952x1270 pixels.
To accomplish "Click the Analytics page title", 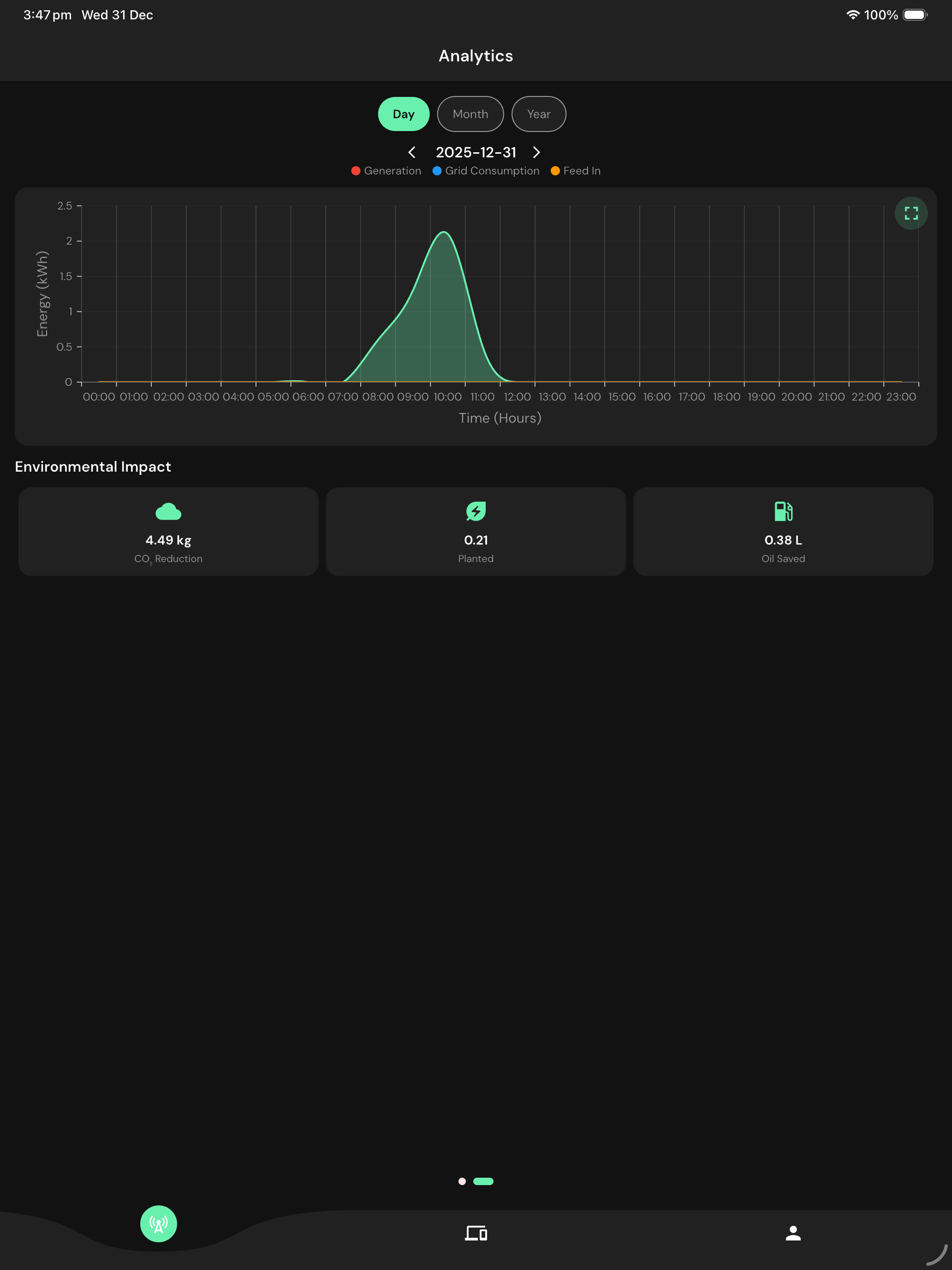I will (476, 56).
